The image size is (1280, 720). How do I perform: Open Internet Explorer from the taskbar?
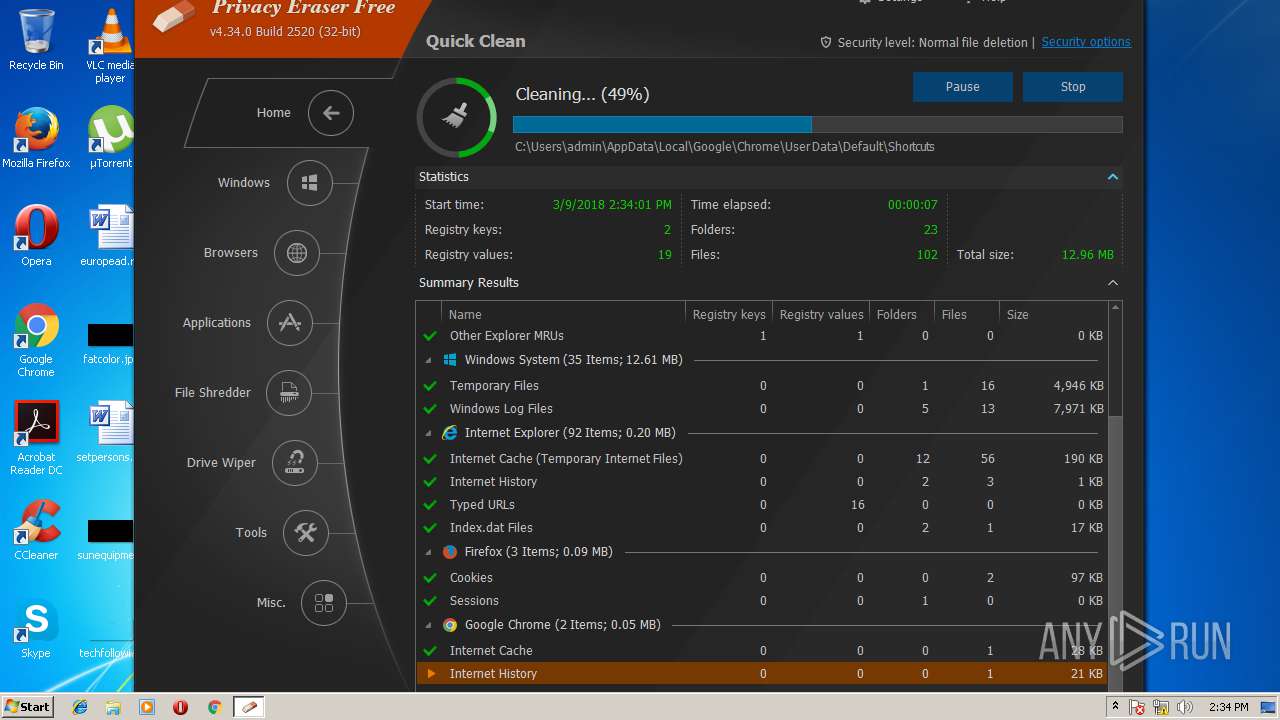coord(80,707)
